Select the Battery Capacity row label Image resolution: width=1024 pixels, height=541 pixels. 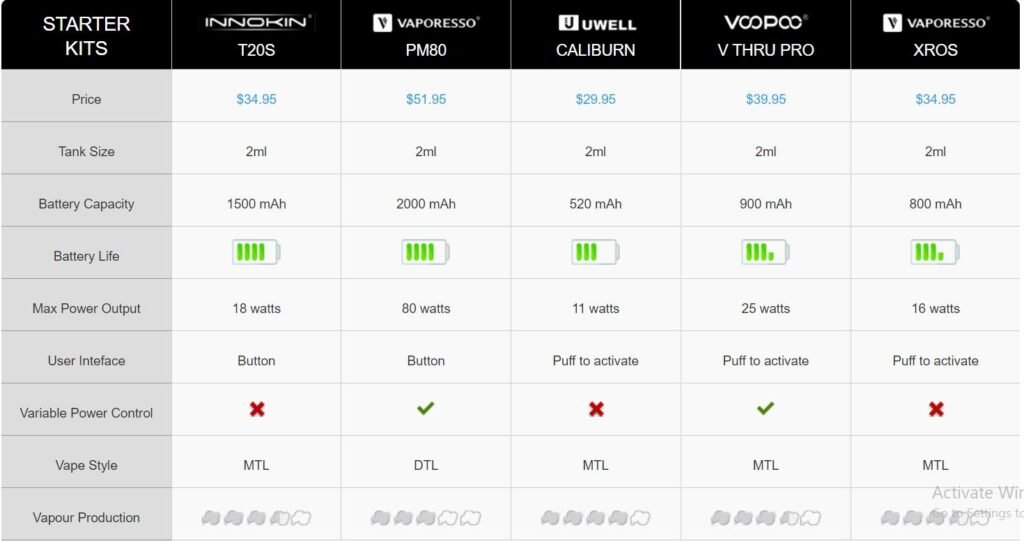click(86, 204)
